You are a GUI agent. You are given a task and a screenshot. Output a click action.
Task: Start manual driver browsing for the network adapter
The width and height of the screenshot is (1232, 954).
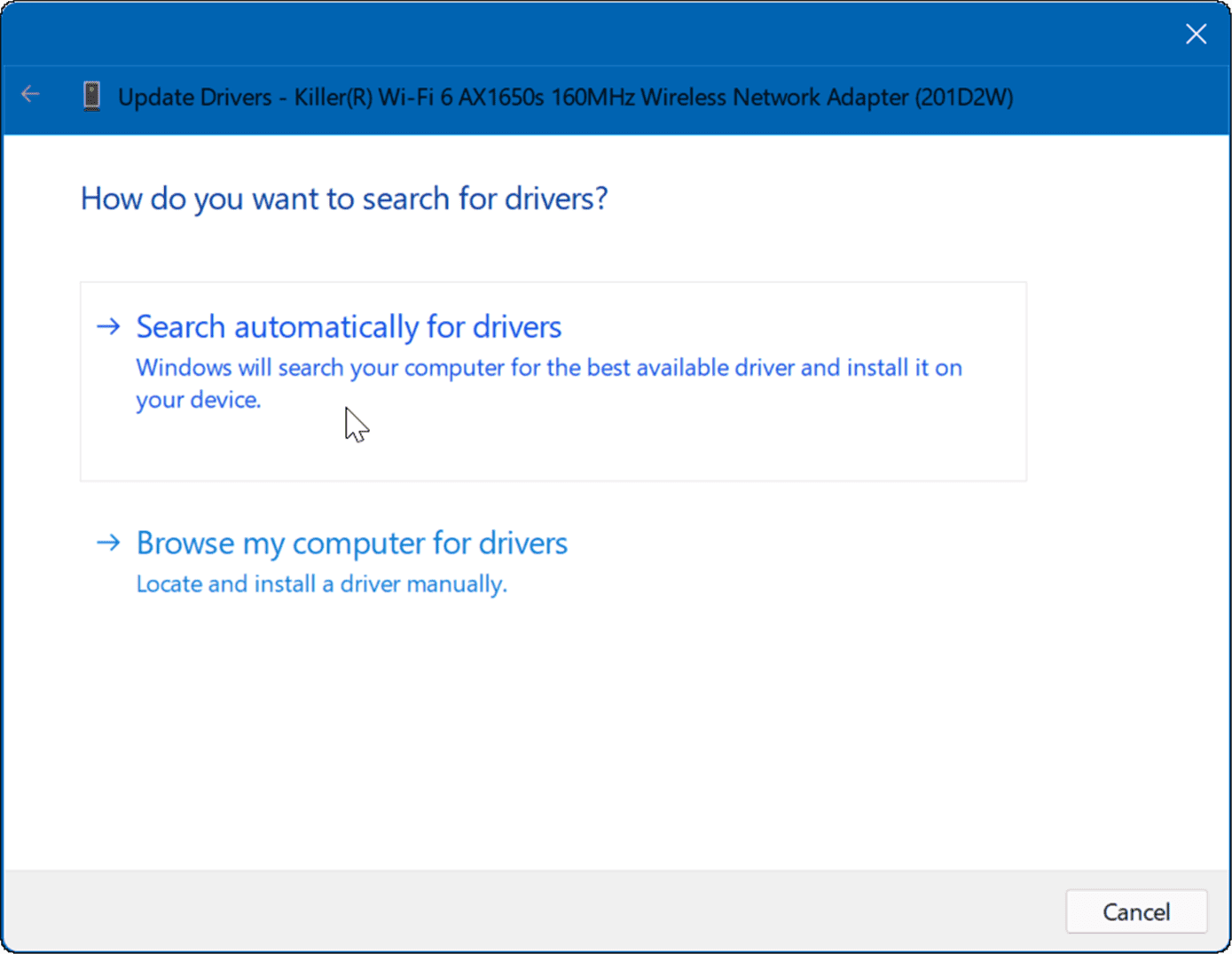coord(351,543)
